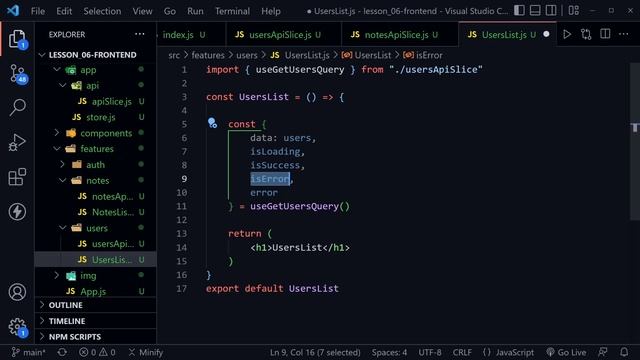Open NotesLis... file in explorer

[x=96, y=212]
